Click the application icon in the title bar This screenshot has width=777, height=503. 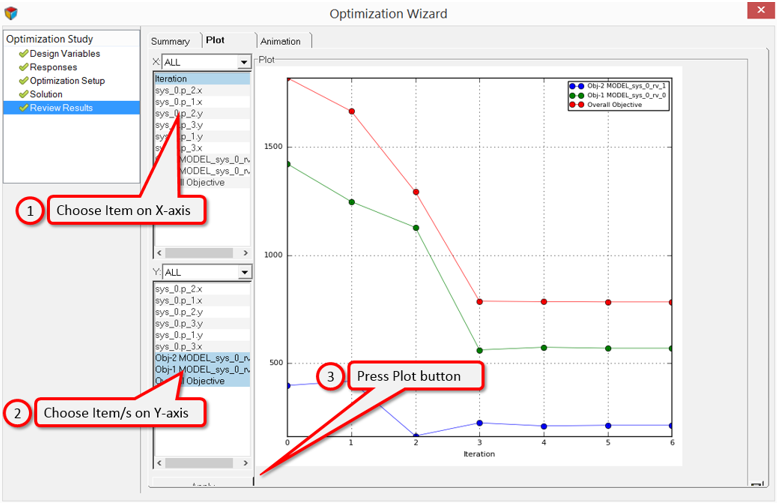[12, 13]
